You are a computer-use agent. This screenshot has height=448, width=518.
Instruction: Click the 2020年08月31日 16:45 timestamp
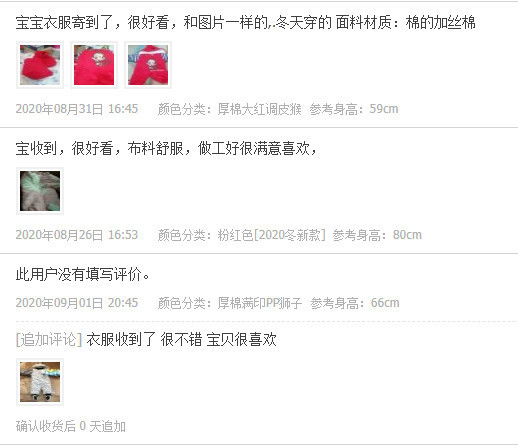pyautogui.click(x=77, y=109)
